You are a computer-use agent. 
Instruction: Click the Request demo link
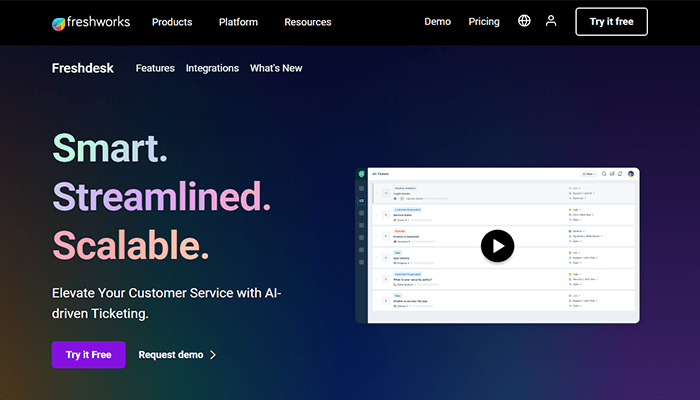[x=177, y=355]
